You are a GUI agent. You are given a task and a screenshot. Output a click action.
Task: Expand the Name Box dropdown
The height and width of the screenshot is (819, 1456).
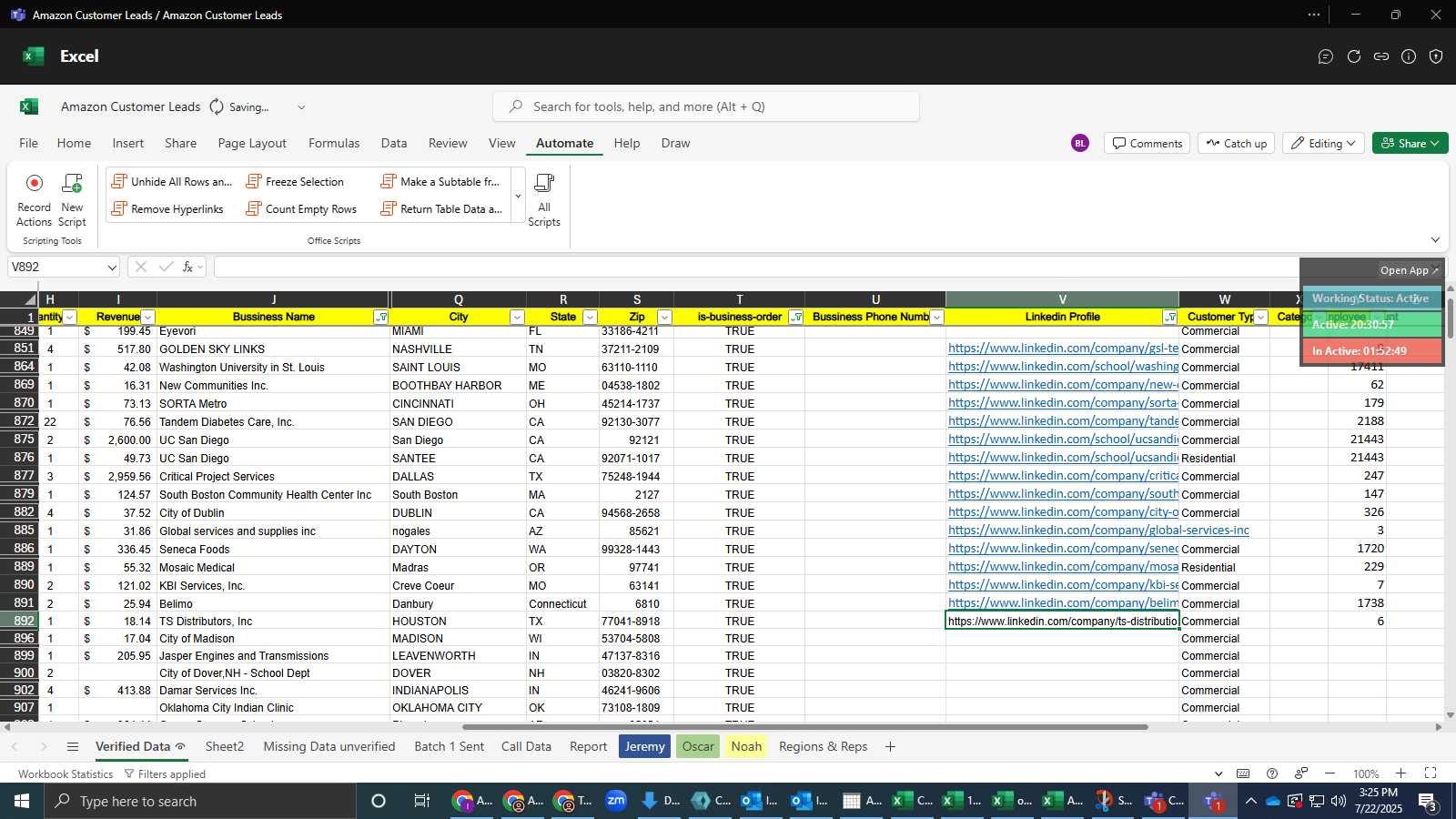pyautogui.click(x=112, y=268)
